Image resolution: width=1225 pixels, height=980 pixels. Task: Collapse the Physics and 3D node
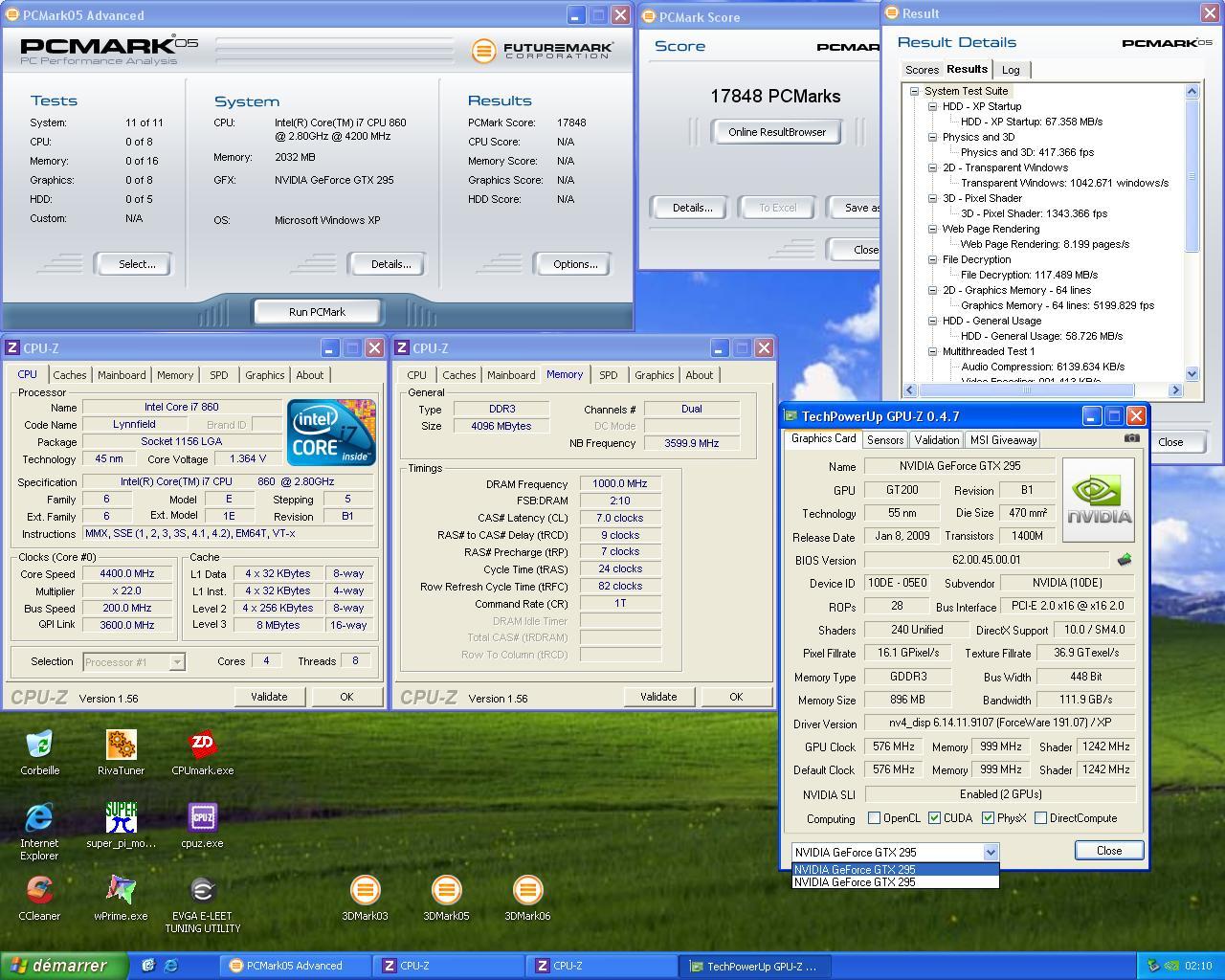coord(933,137)
